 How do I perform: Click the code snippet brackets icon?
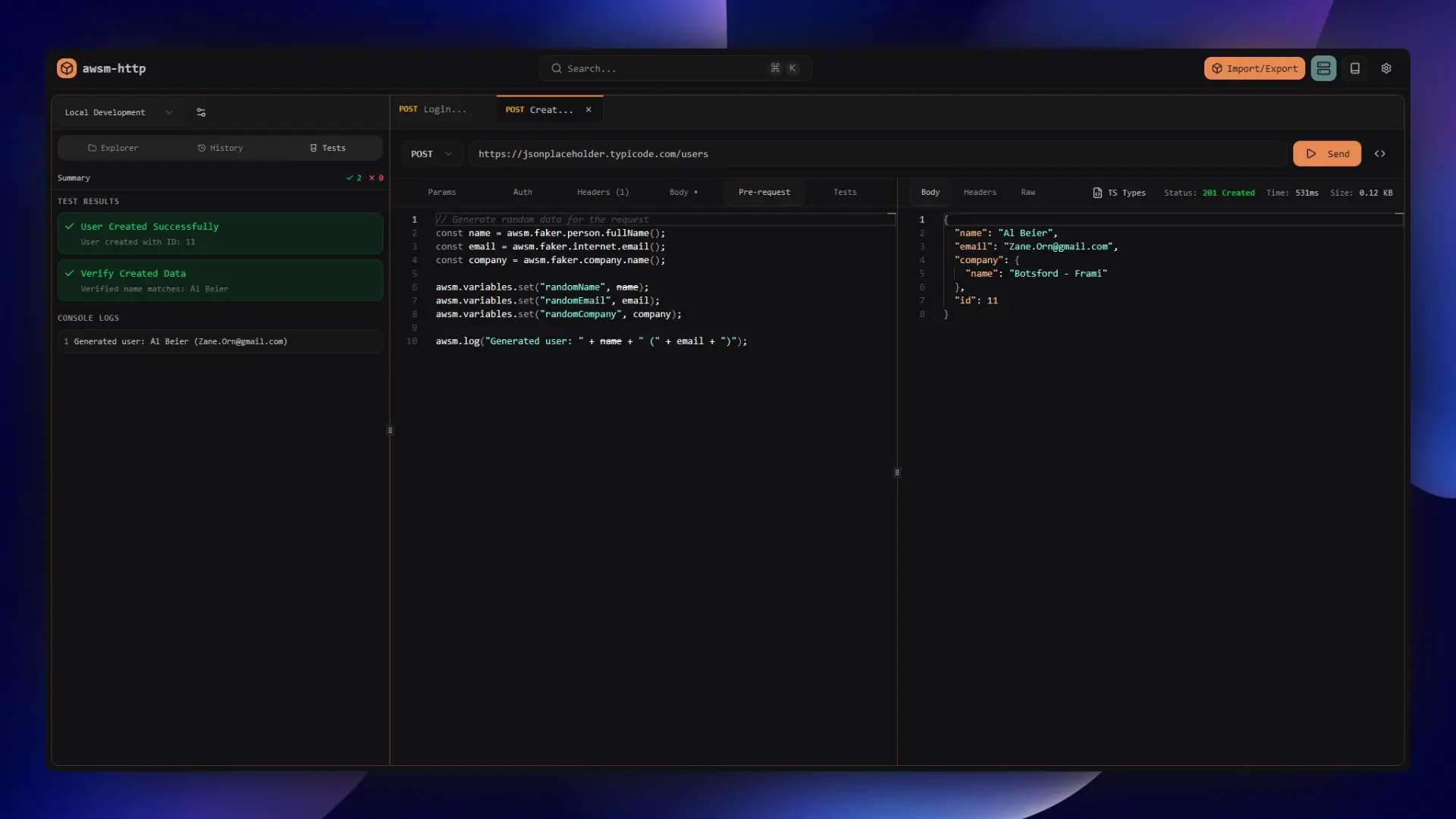(x=1380, y=154)
